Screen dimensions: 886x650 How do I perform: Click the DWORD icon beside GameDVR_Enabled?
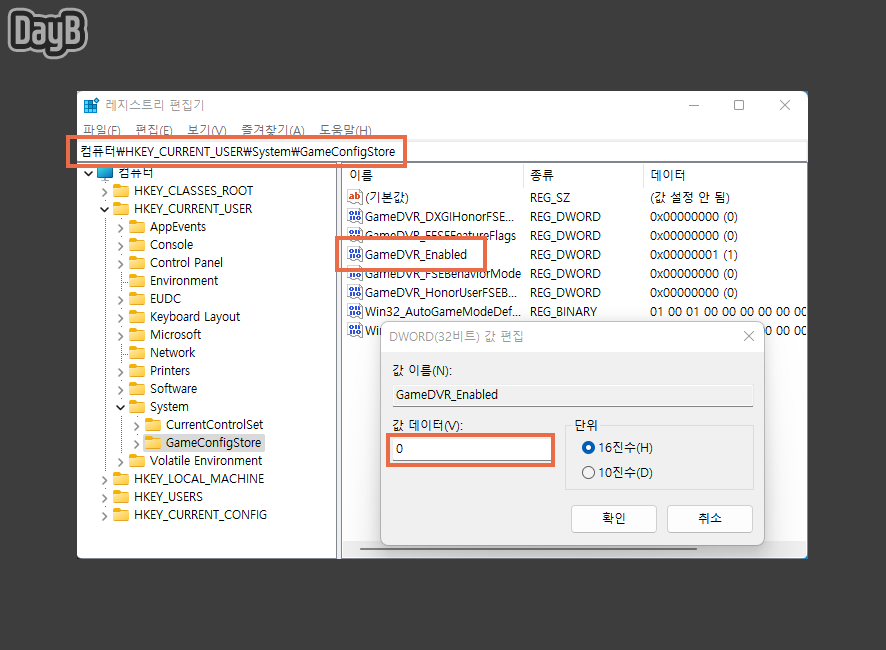coord(355,254)
